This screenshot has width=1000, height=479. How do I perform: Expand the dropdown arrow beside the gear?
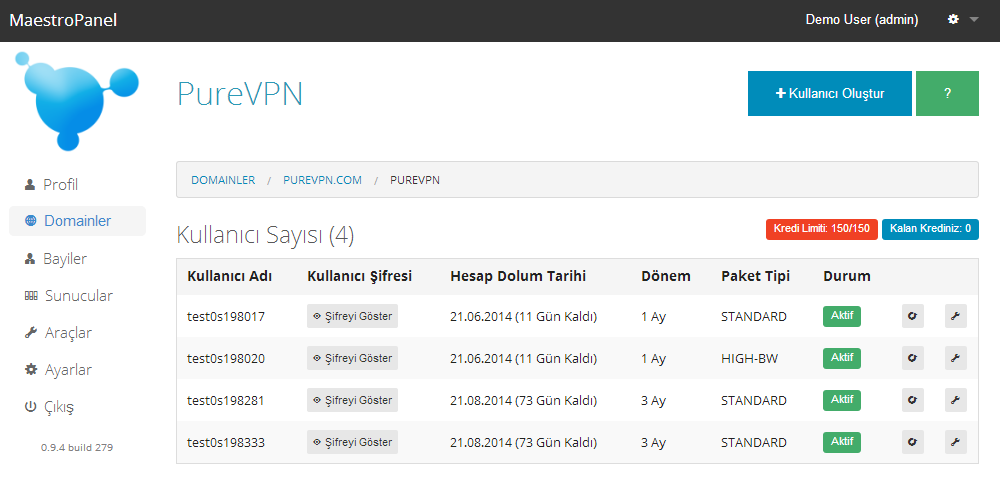click(x=973, y=20)
